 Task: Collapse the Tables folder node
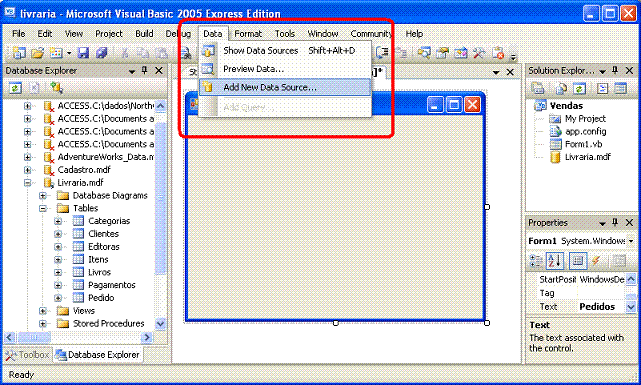pos(43,208)
